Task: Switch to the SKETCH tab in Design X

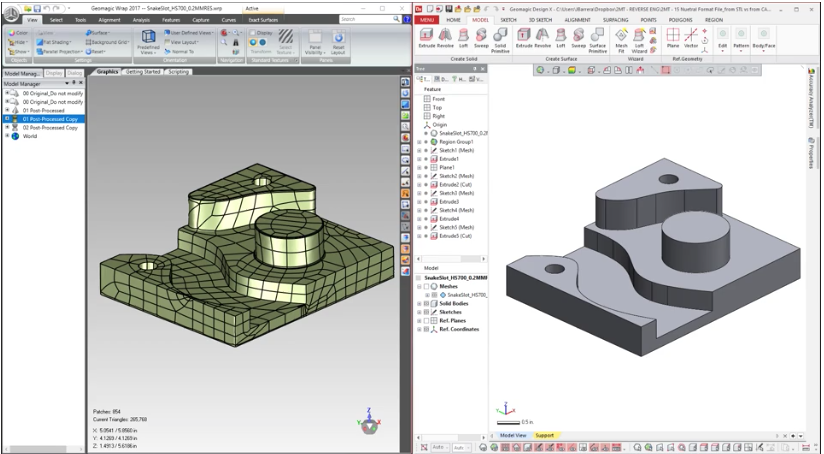Action: point(508,20)
